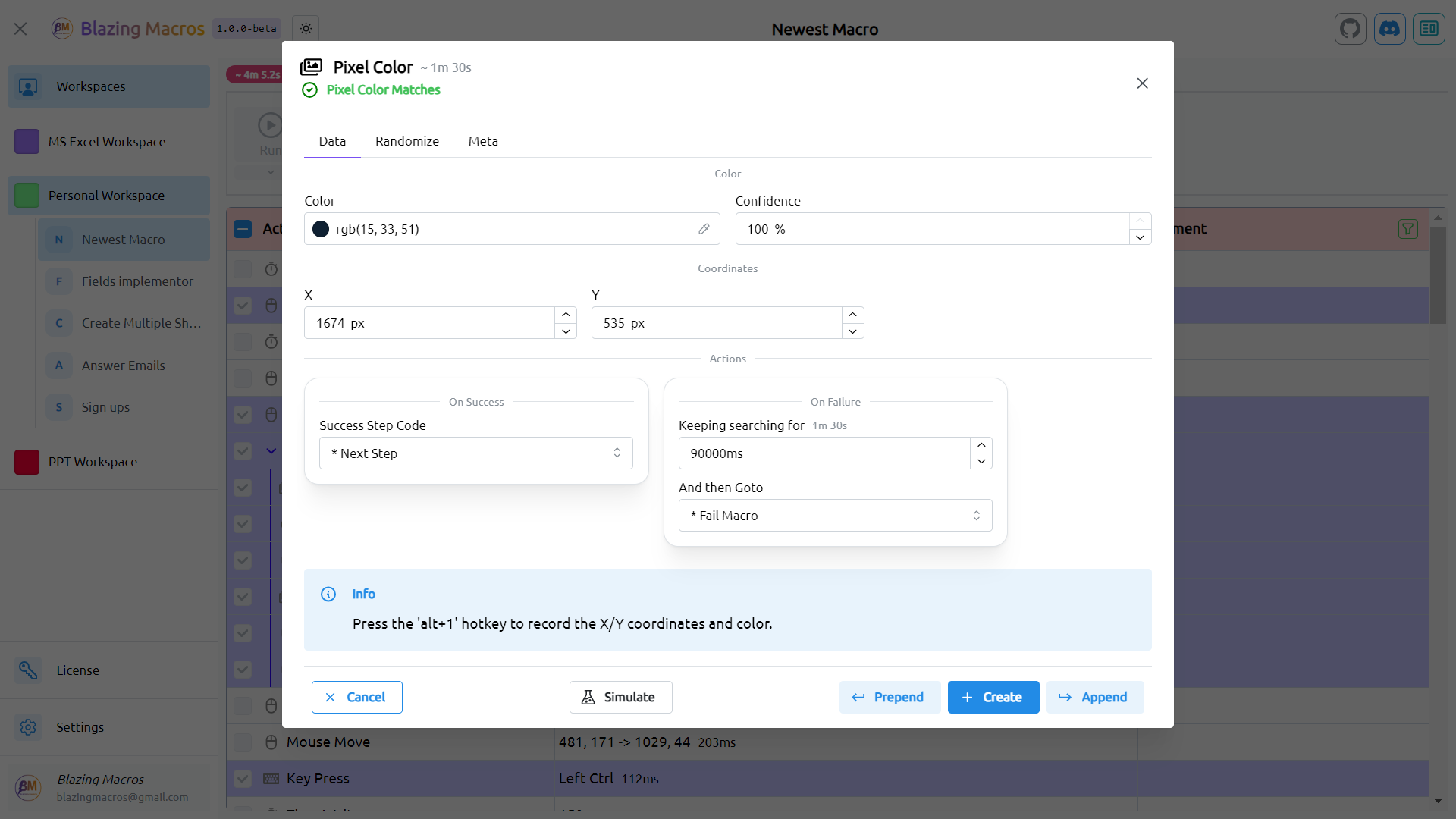Click the Cancel button
1456x819 pixels.
tap(356, 698)
